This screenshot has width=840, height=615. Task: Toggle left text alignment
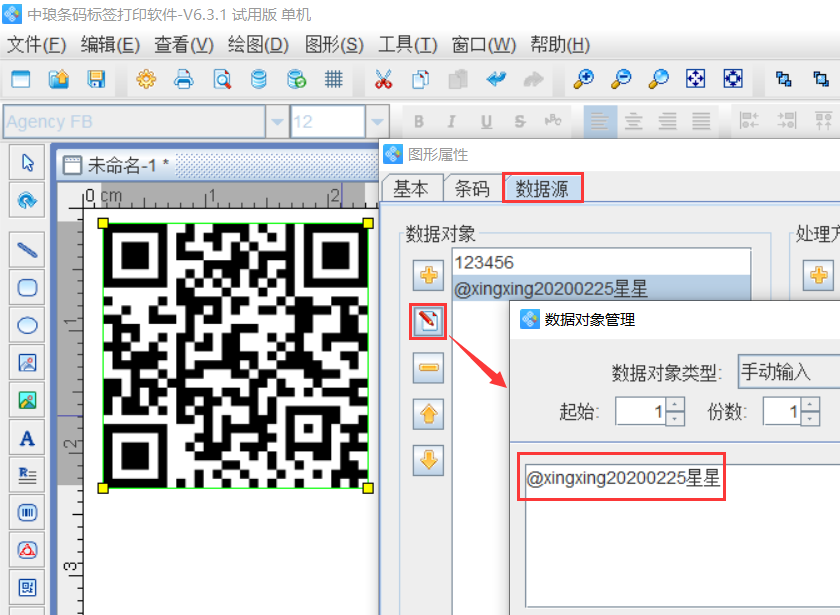click(599, 122)
